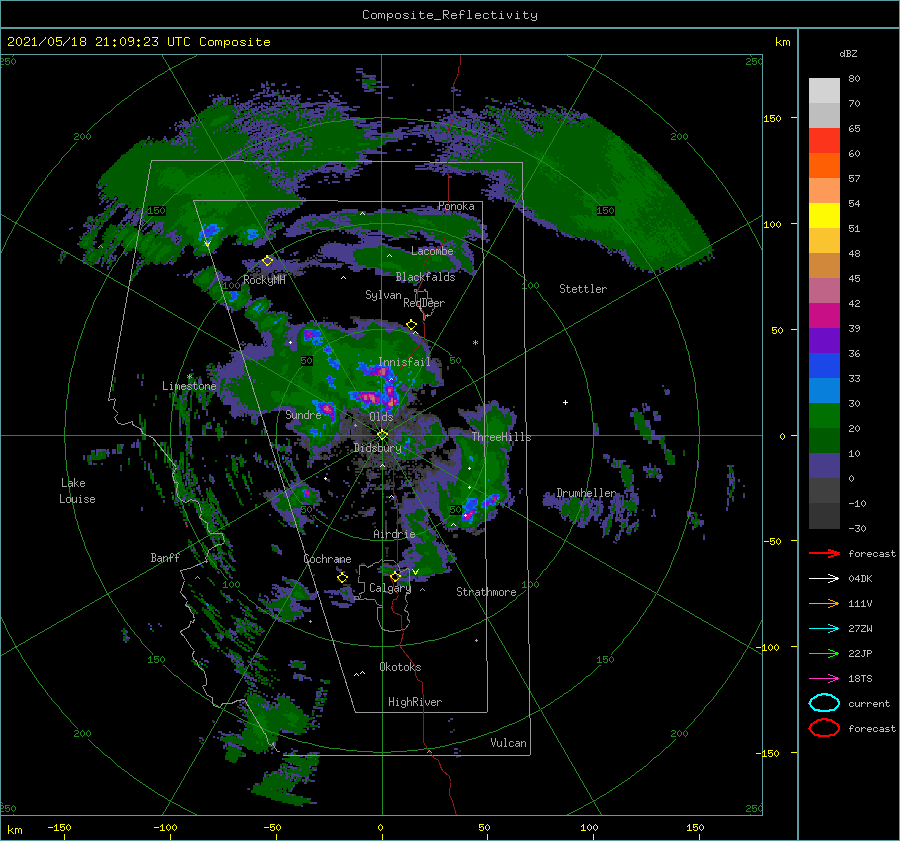
Task: Click the Red Deer city label
Action: (424, 303)
